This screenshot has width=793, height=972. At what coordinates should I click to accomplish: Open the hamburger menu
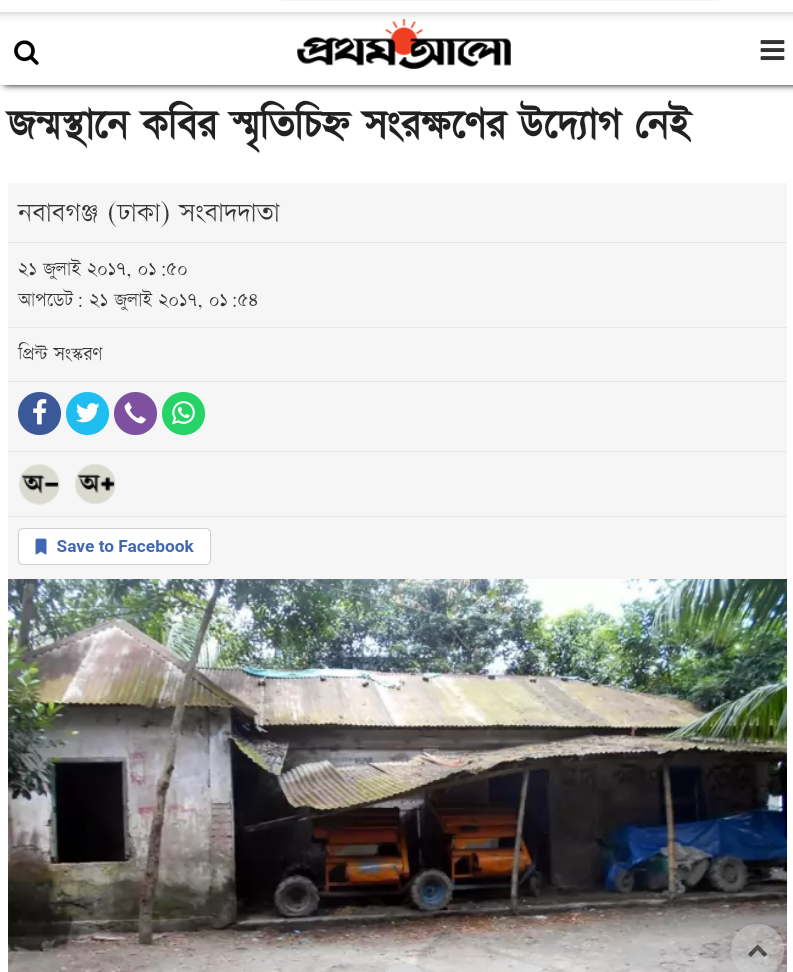pyautogui.click(x=772, y=50)
